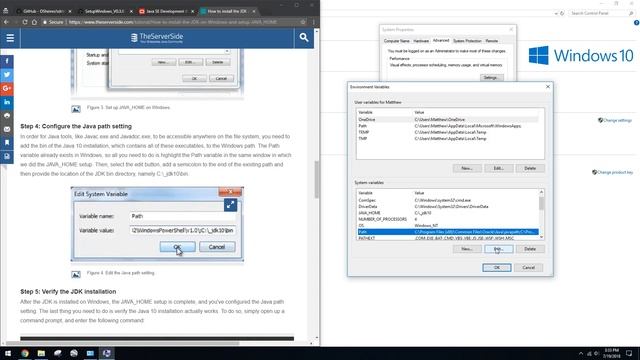Viewport: 640px width, 360px height.
Task: Select the DriverData system variable row
Action: click(448, 207)
